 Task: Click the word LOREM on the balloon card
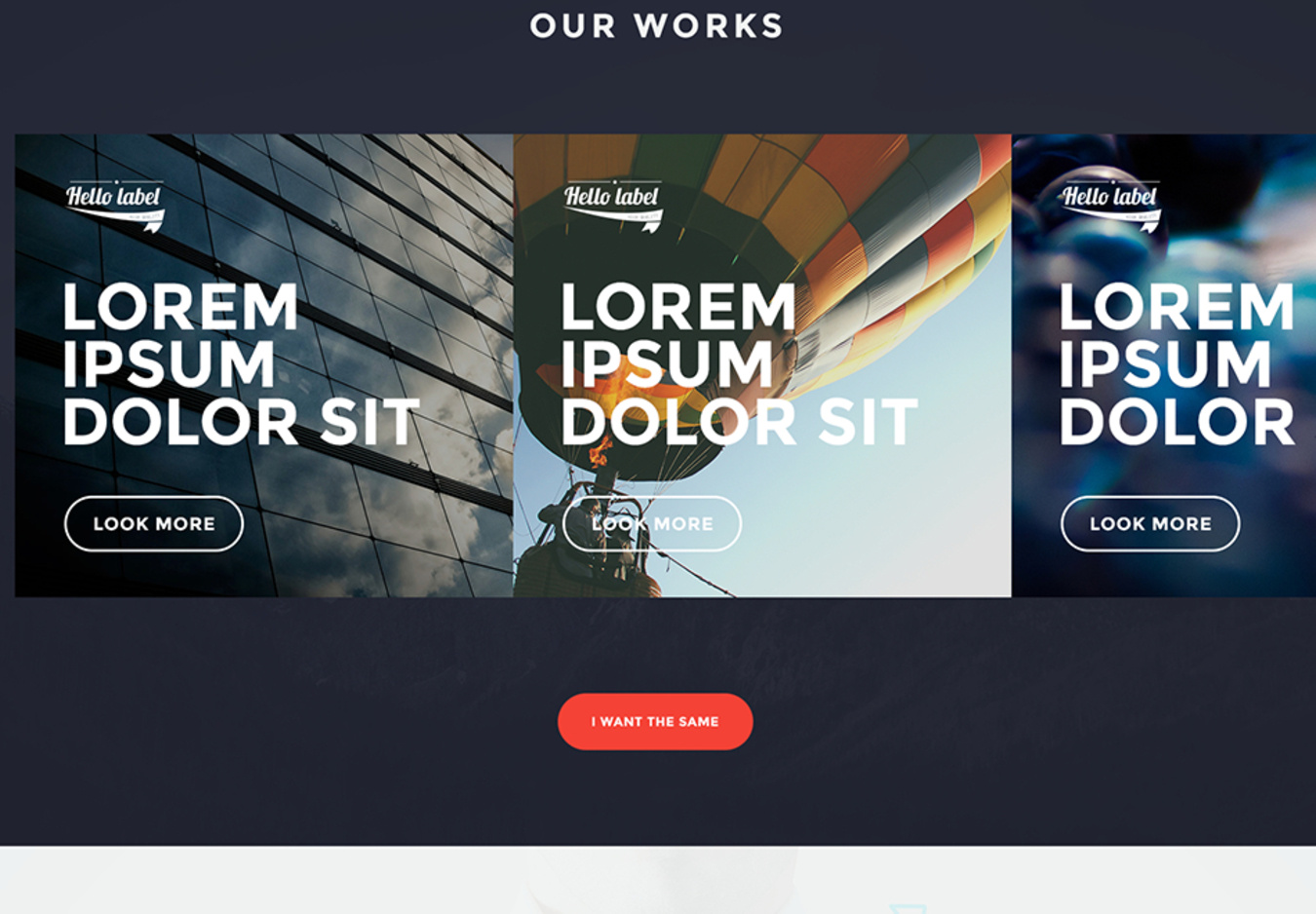[678, 307]
